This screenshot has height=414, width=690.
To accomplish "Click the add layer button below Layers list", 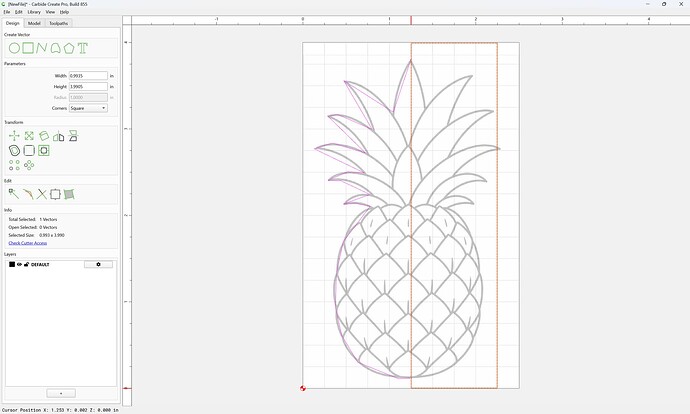I will point(61,393).
